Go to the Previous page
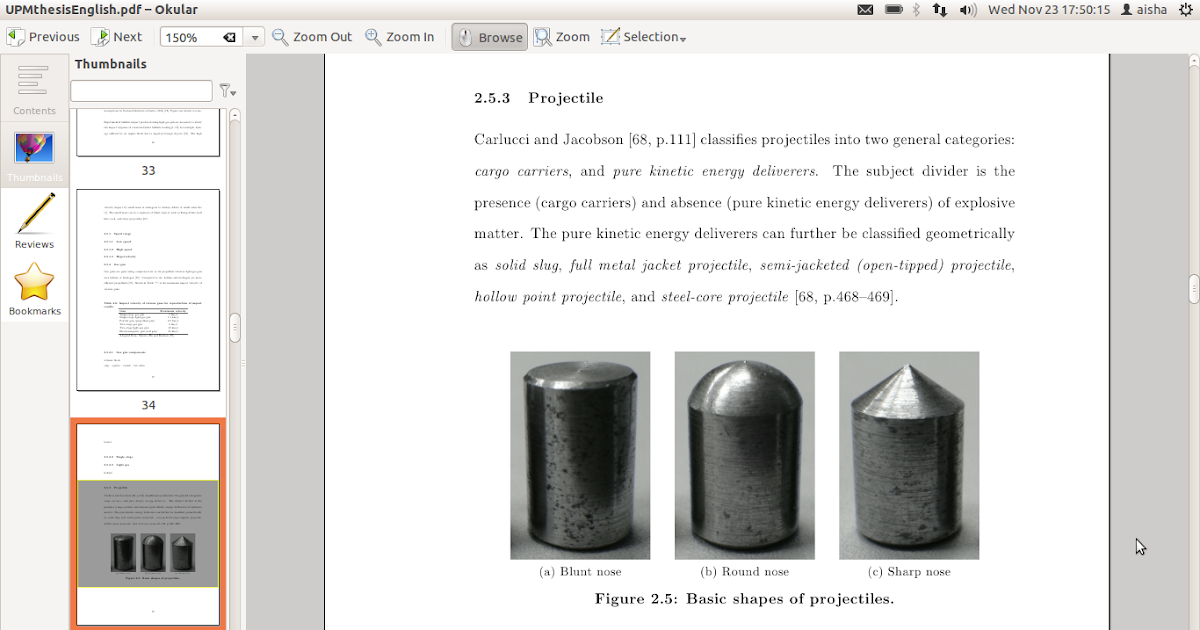Screen dimensions: 1200x630 pos(42,36)
